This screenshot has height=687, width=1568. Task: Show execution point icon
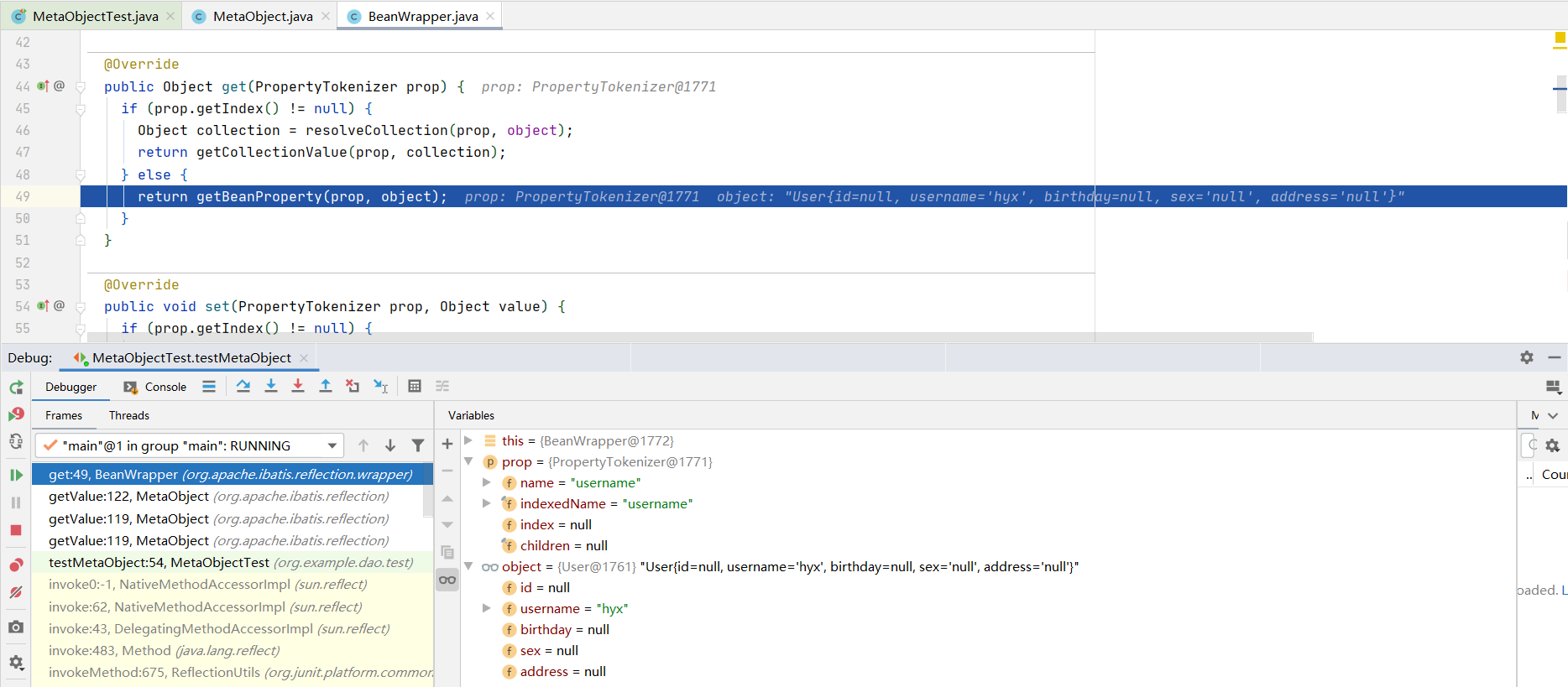[209, 386]
